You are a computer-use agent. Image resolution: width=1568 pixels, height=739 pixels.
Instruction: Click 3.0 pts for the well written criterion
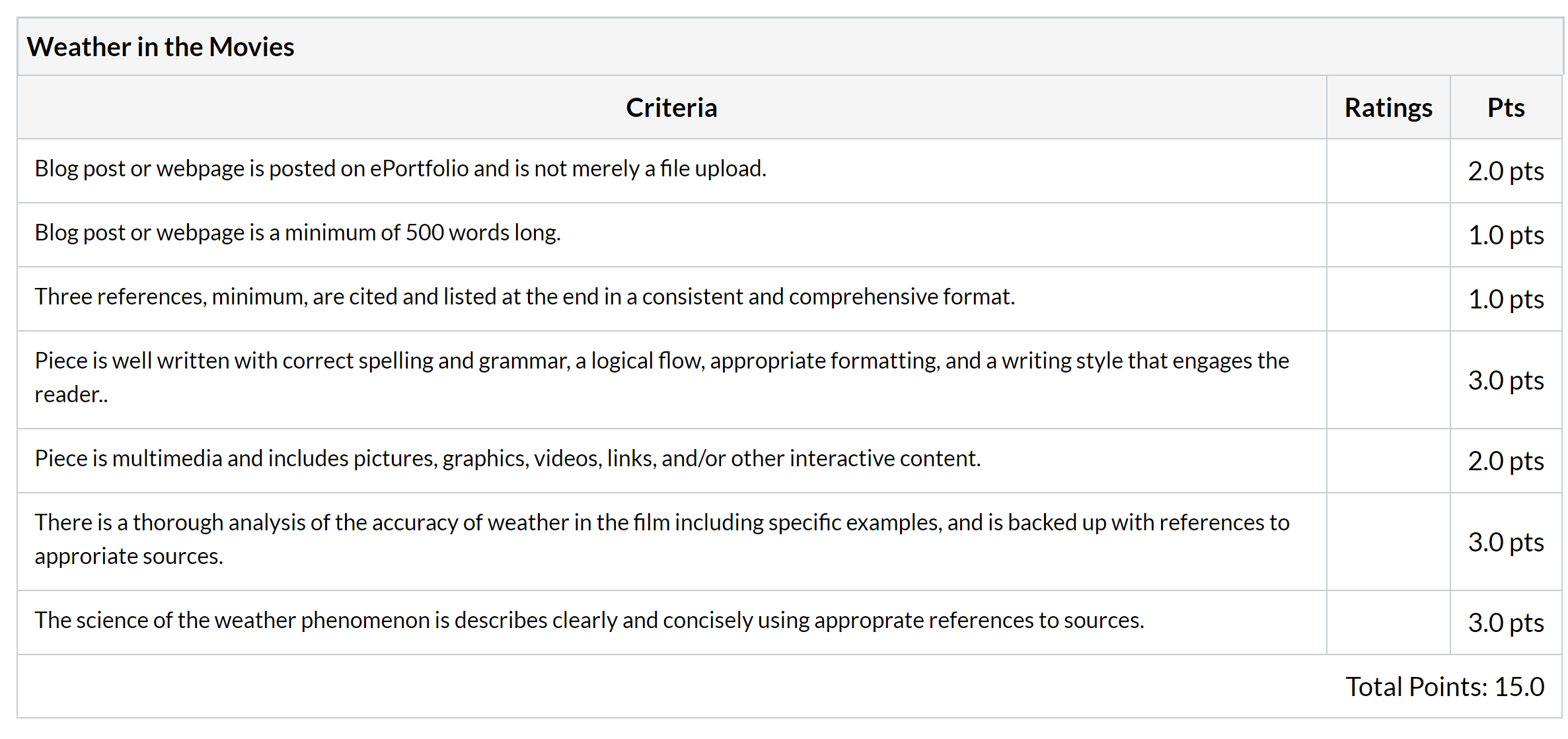[1506, 380]
